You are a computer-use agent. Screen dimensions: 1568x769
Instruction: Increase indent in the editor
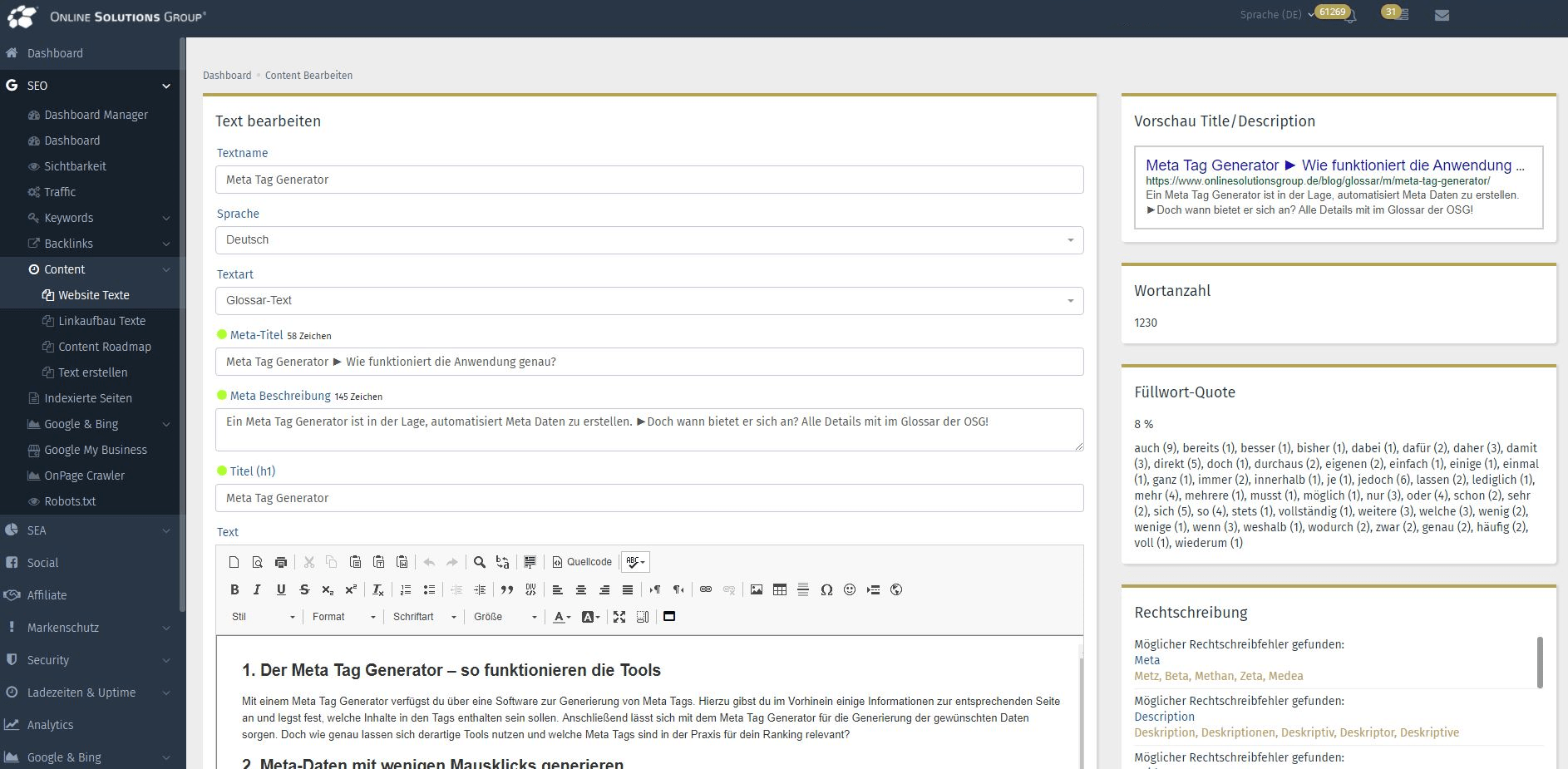point(480,589)
